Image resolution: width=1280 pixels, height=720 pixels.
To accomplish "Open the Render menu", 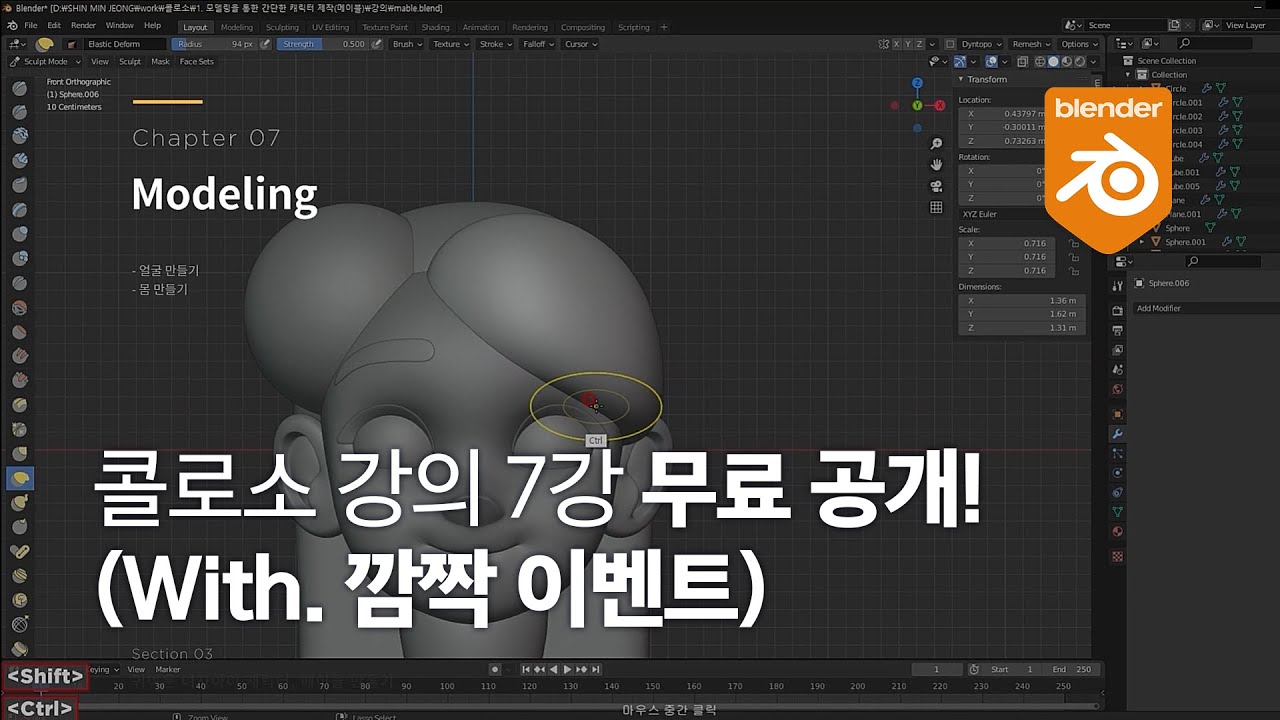I will (x=83, y=26).
